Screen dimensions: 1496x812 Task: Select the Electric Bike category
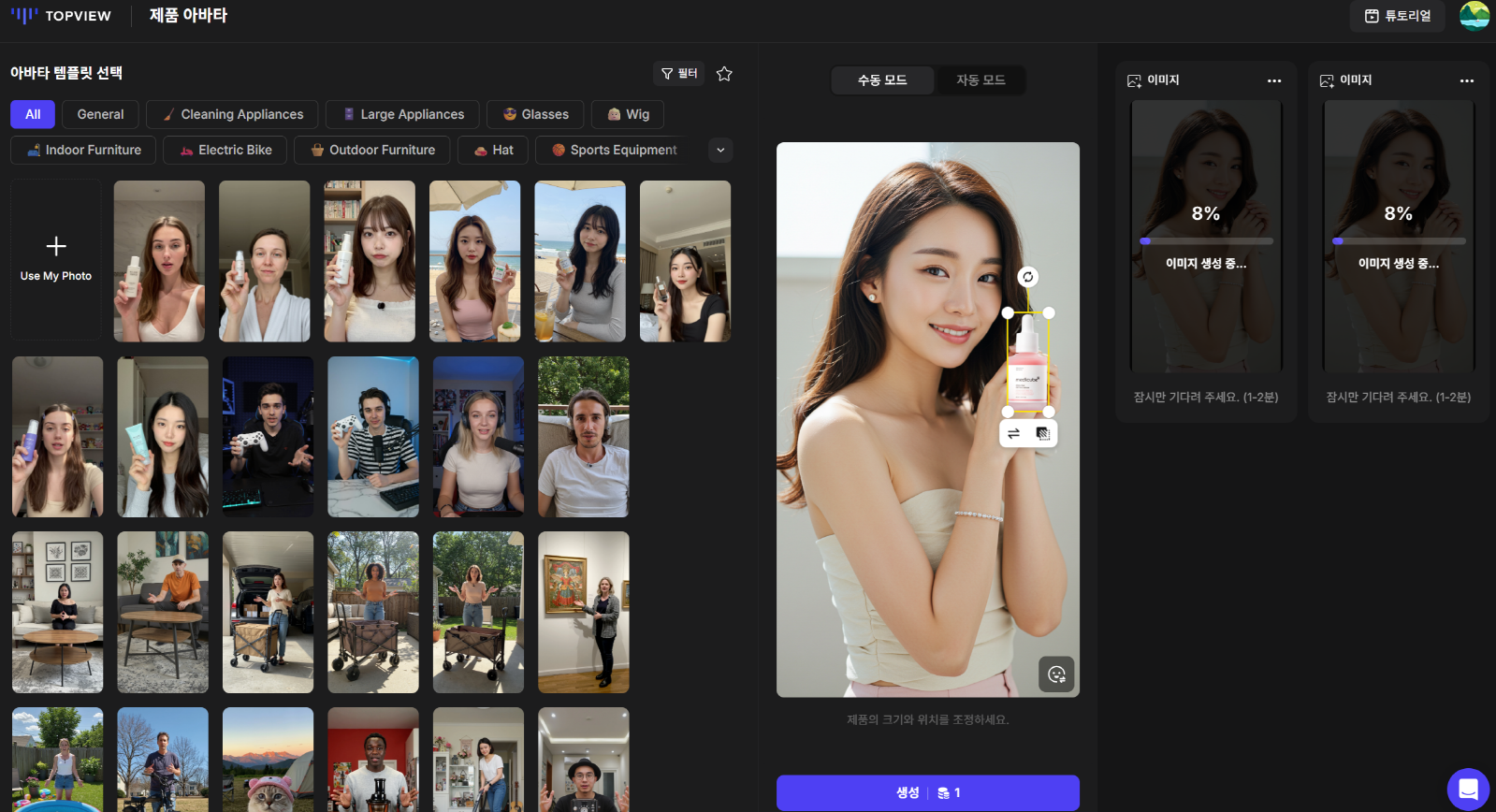[225, 150]
